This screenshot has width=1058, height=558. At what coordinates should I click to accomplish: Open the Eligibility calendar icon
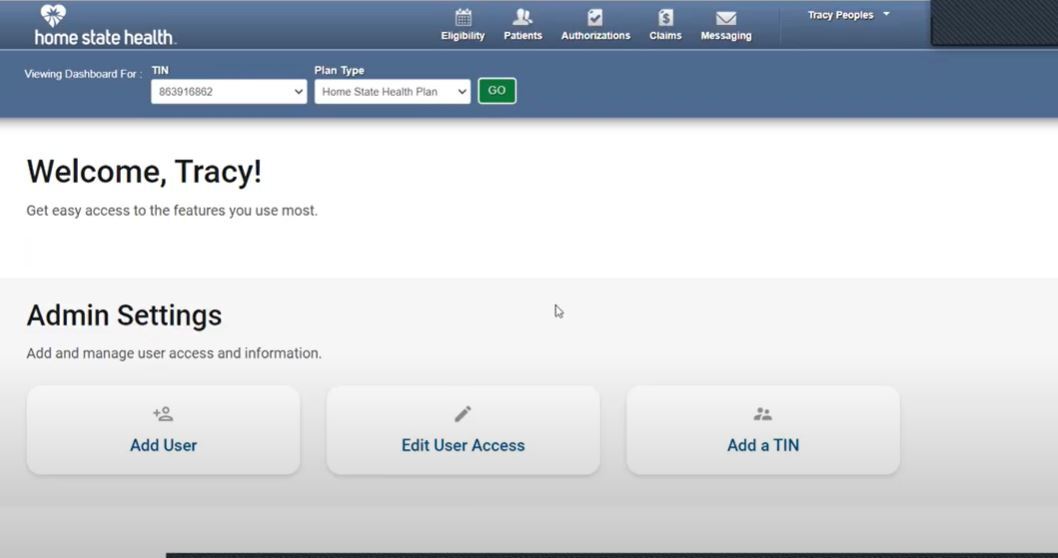463,17
